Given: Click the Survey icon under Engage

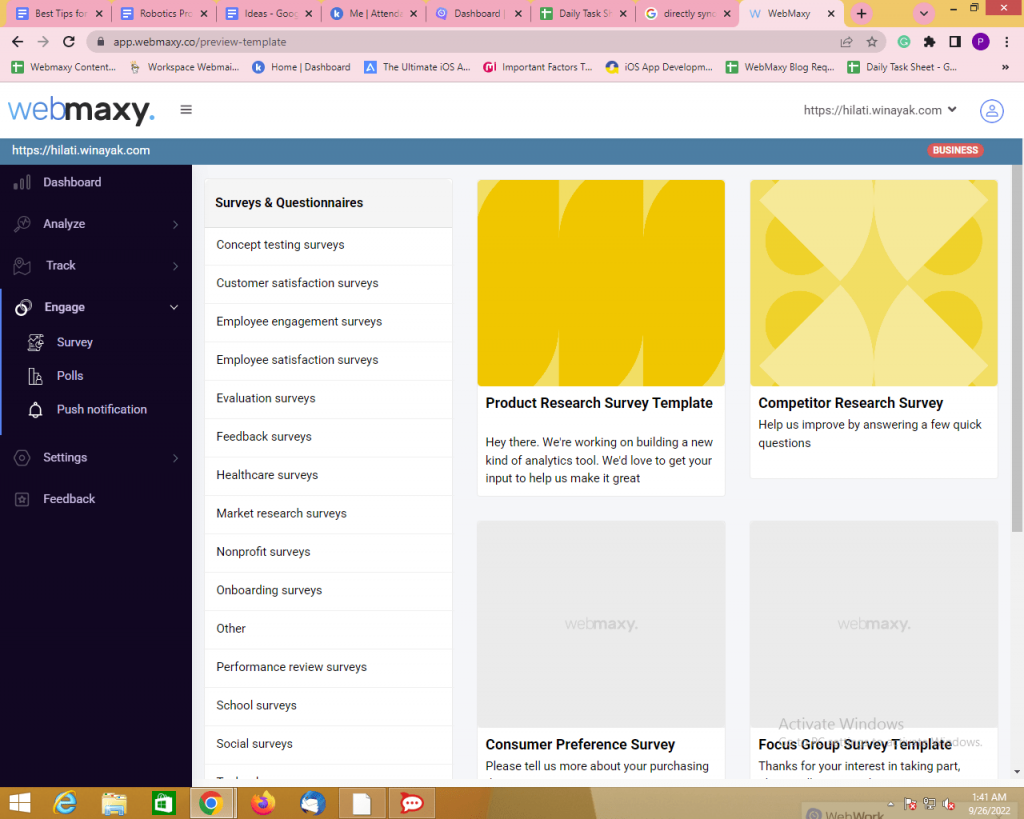Looking at the screenshot, I should coord(36,342).
